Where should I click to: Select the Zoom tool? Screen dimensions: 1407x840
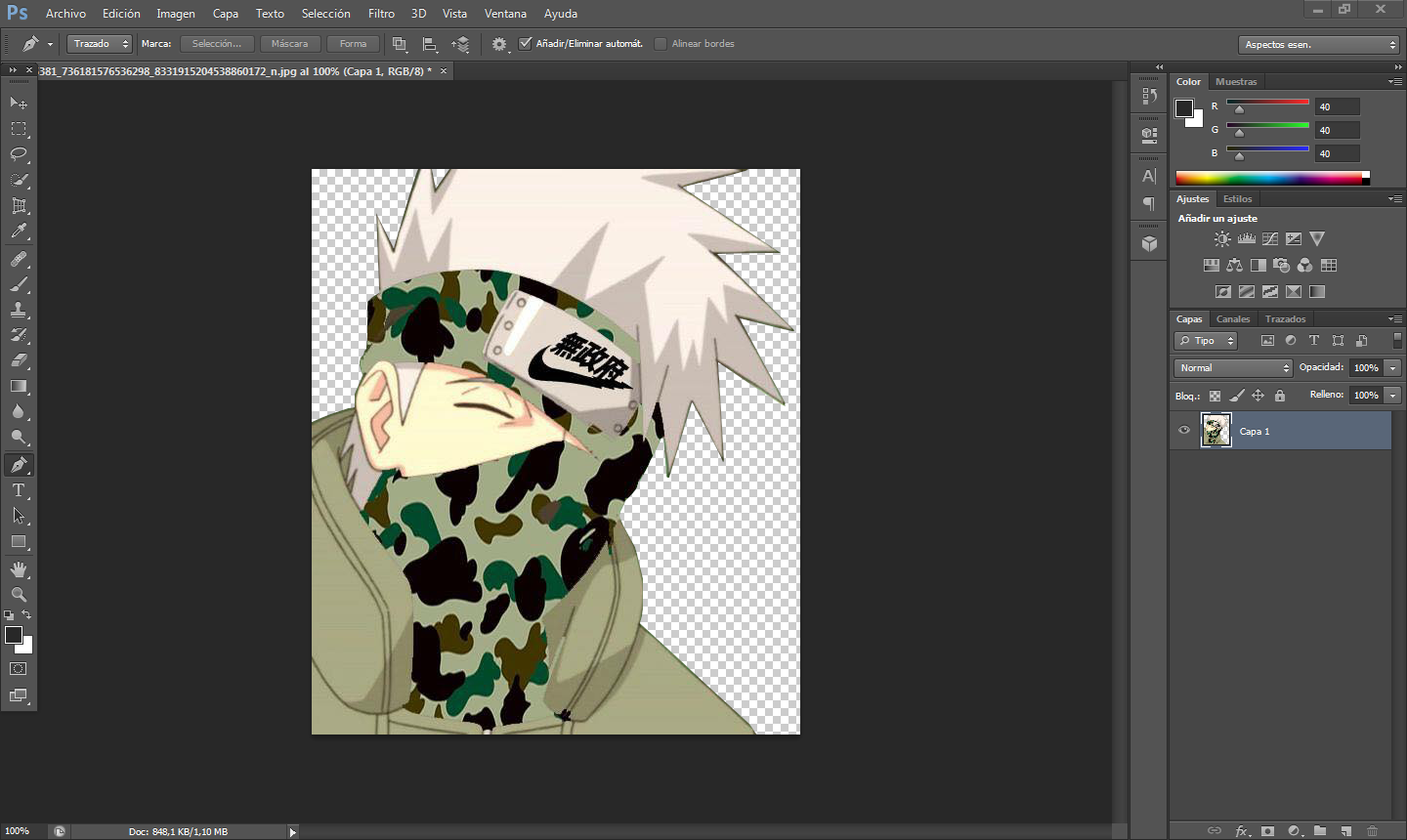point(19,594)
